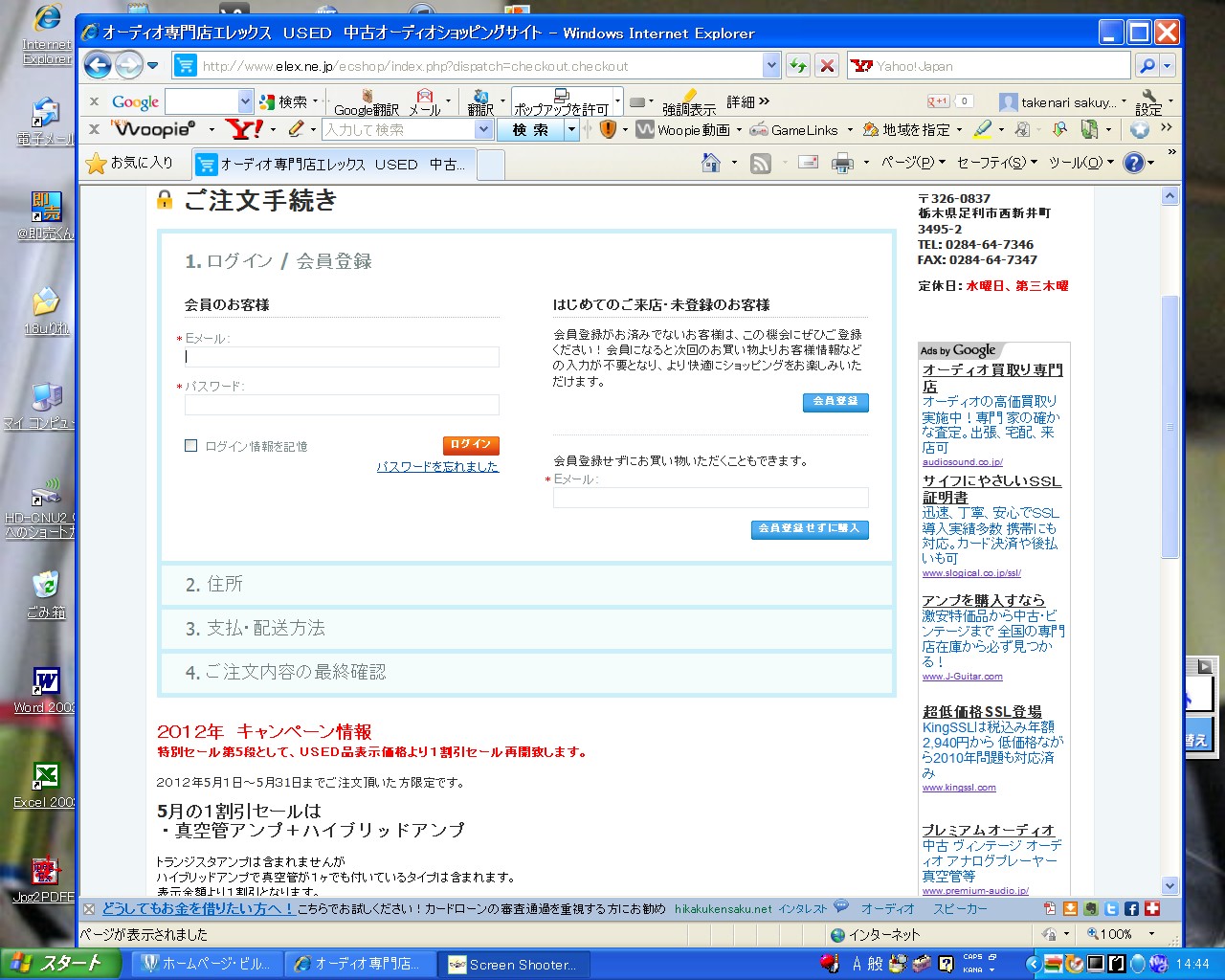Click 会員登録せずに購入 button
Image resolution: width=1225 pixels, height=980 pixels.
pyautogui.click(x=810, y=529)
